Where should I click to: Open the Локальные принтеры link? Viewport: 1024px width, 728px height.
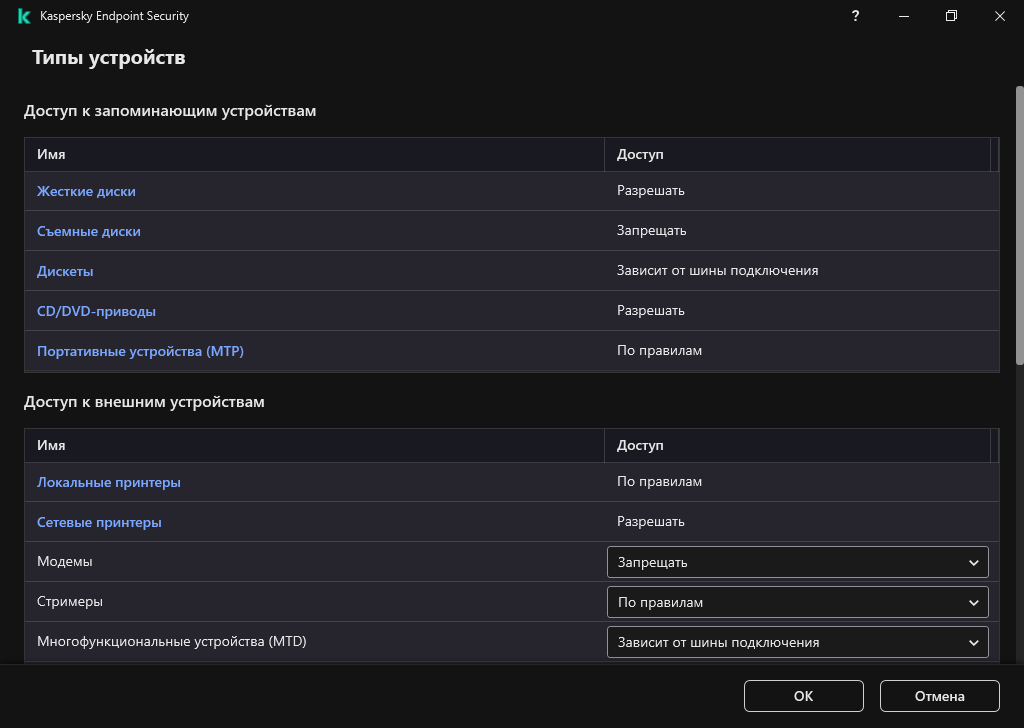click(109, 482)
